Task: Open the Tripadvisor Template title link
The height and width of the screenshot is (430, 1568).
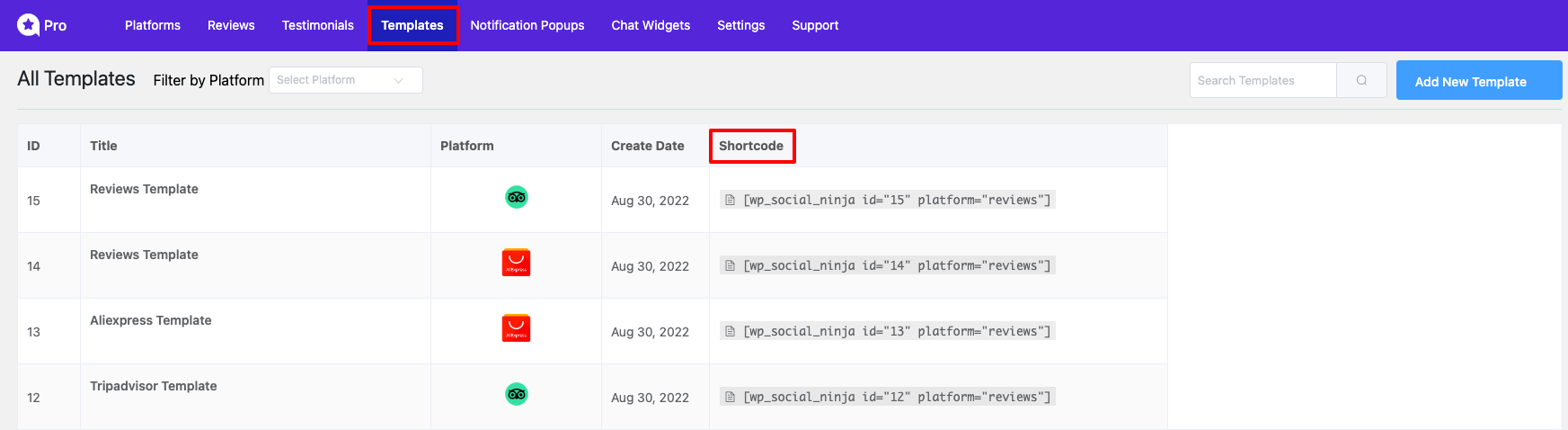Action: coord(154,386)
